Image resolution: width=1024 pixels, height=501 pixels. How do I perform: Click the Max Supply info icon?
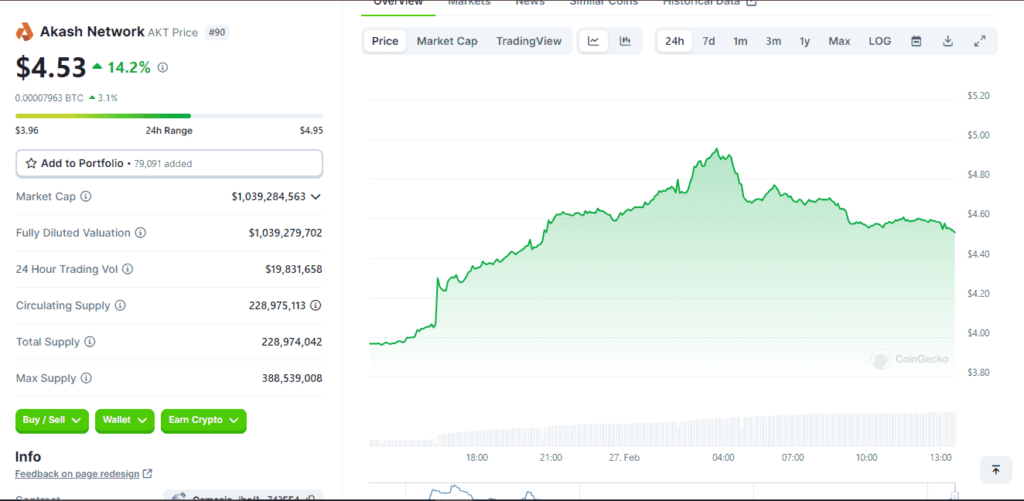[x=86, y=378]
